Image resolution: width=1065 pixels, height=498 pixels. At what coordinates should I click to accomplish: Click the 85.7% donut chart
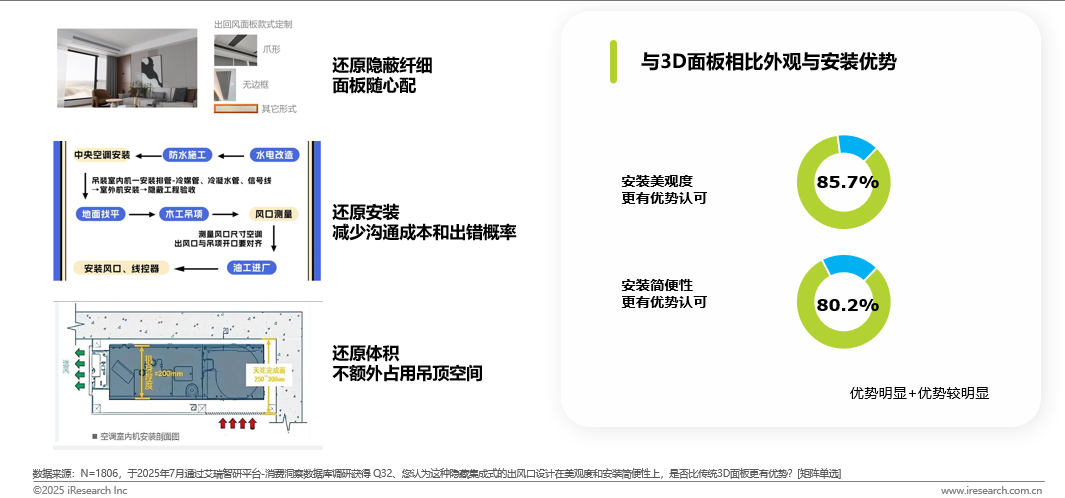click(x=844, y=182)
